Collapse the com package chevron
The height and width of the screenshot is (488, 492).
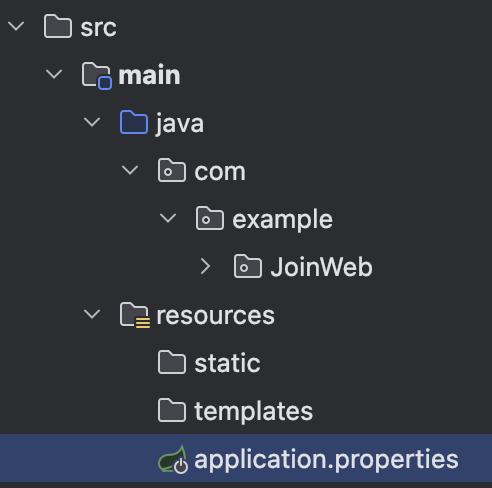[130, 170]
